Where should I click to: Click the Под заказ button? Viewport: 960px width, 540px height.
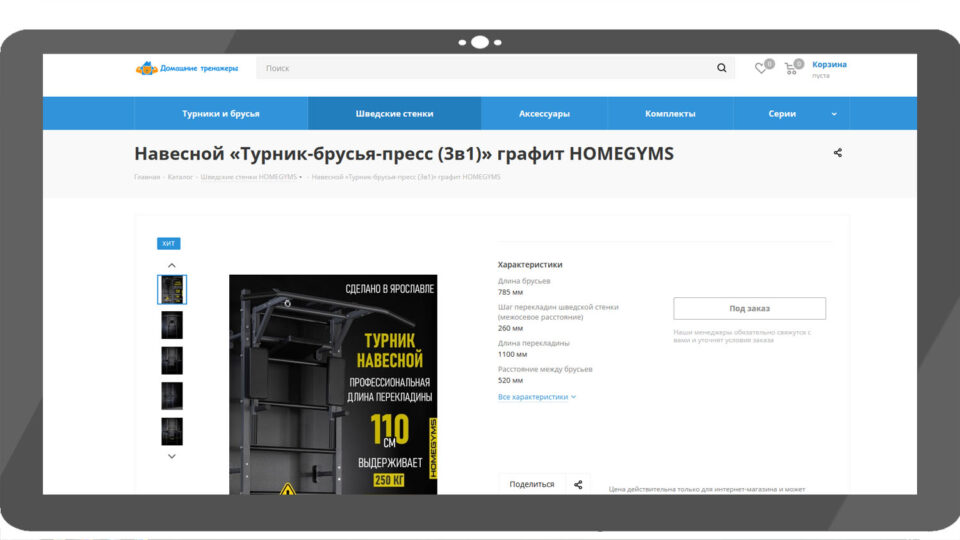[749, 309]
